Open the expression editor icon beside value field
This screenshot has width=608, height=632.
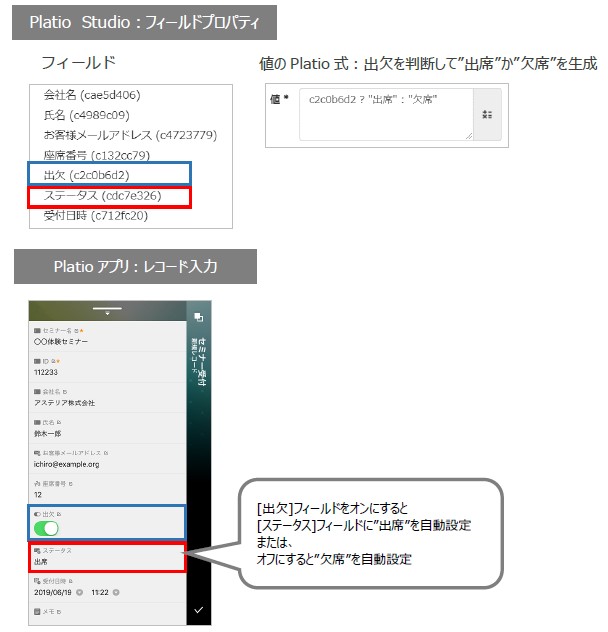click(487, 114)
